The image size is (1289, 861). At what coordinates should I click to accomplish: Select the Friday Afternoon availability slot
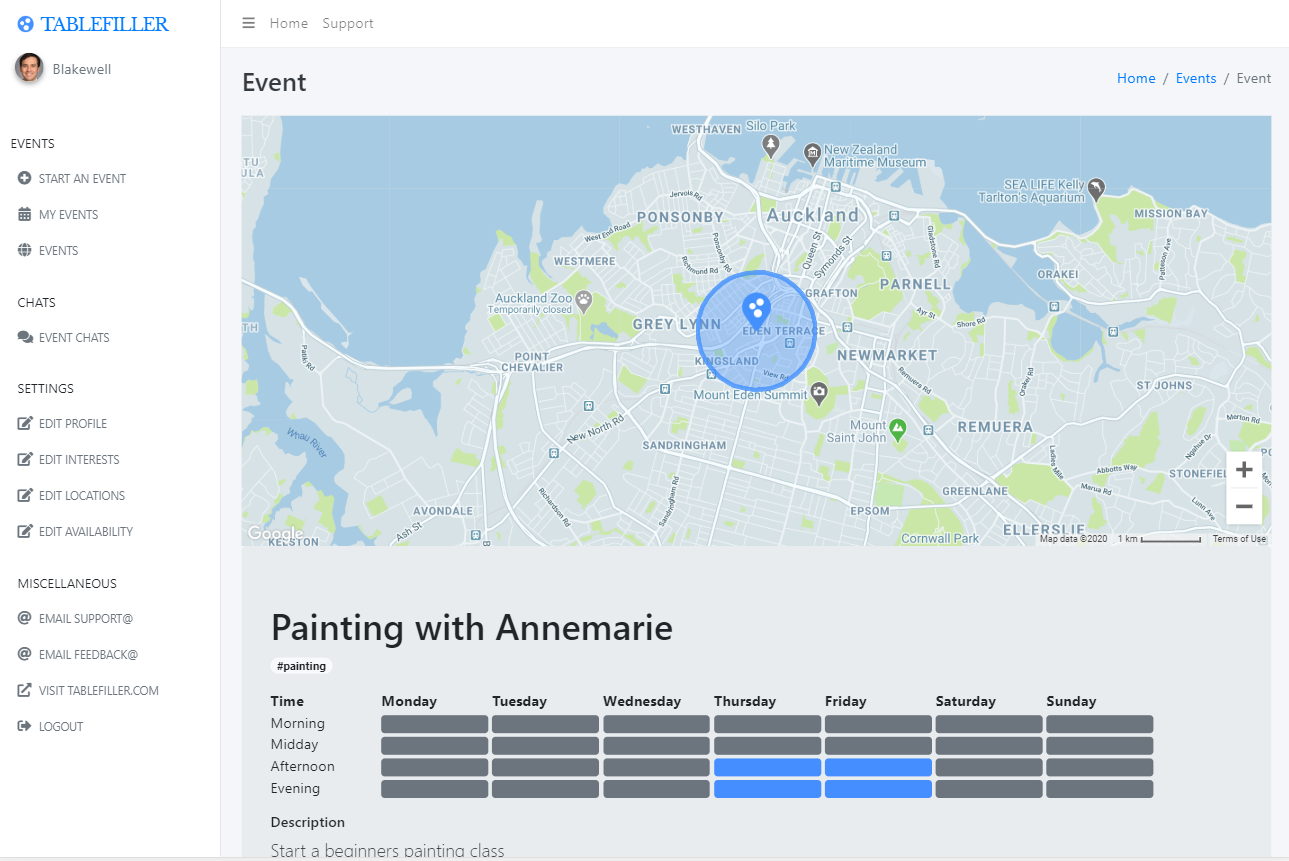(x=878, y=767)
